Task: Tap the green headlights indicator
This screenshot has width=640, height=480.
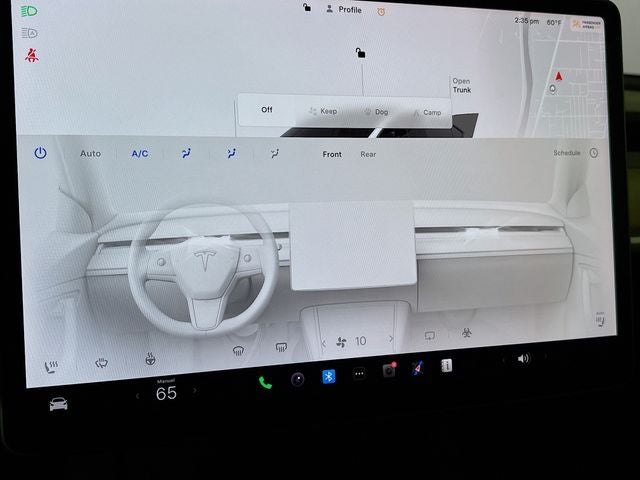Action: click(x=29, y=11)
